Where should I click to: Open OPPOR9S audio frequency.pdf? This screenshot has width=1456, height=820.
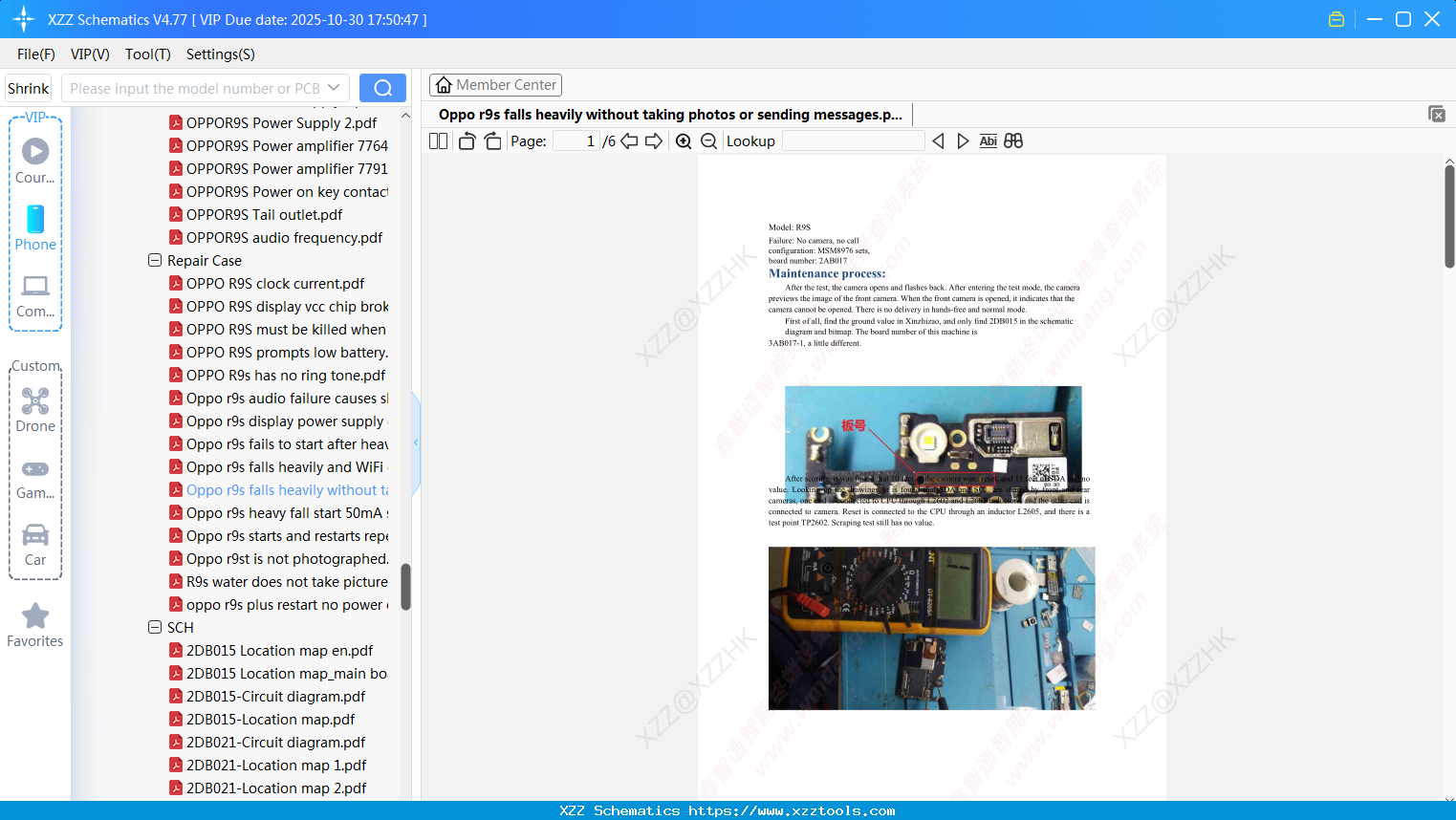pos(275,238)
